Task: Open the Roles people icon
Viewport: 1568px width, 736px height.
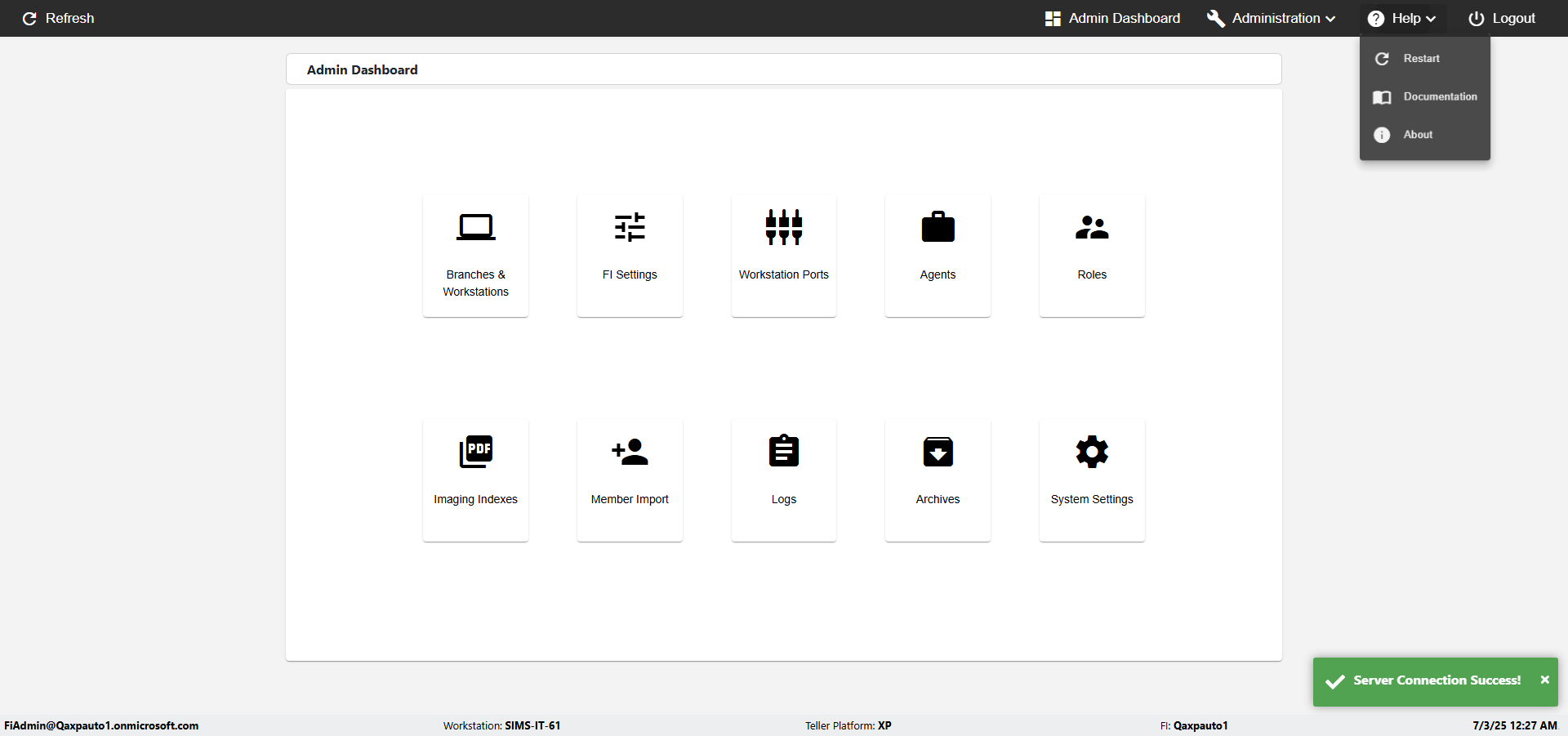Action: coord(1092,227)
